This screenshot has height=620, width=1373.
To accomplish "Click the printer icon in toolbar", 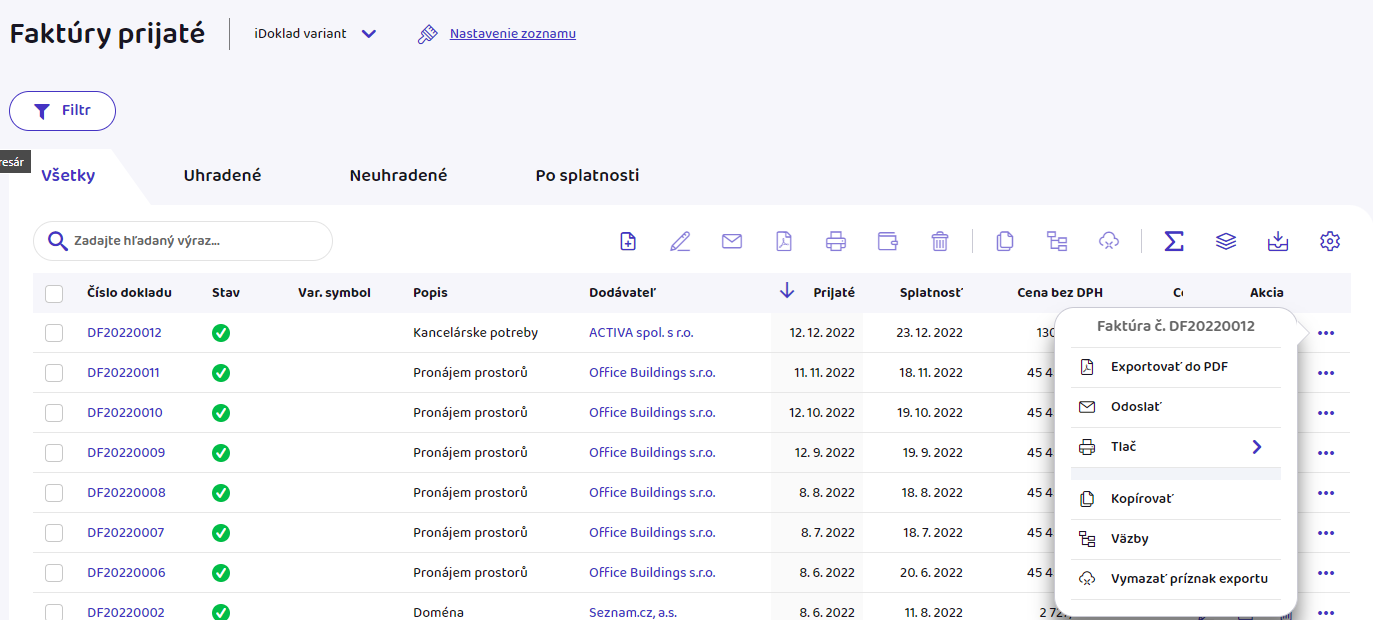I will 836,241.
